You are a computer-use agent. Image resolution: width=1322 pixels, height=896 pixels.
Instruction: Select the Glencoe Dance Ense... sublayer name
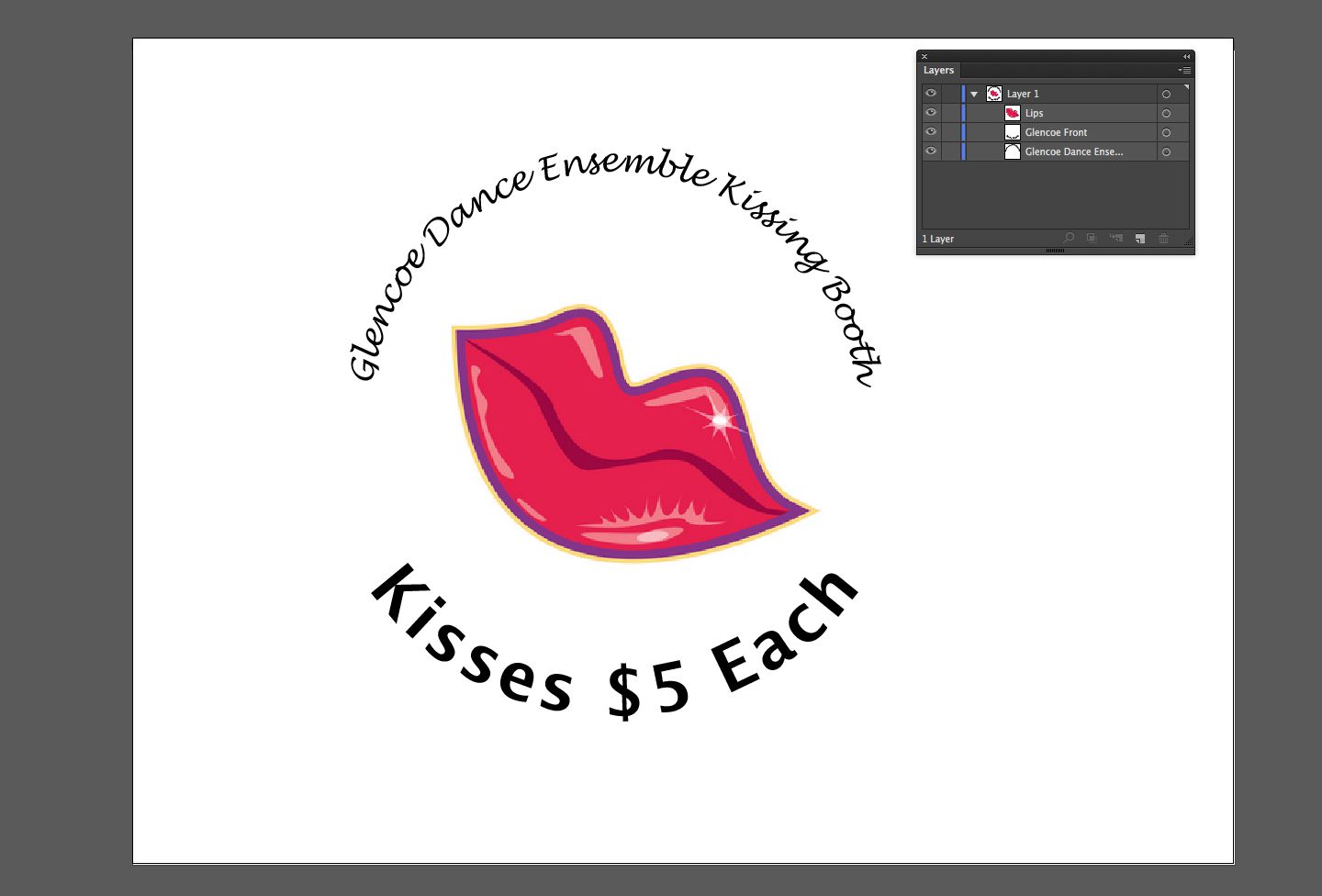point(1074,151)
